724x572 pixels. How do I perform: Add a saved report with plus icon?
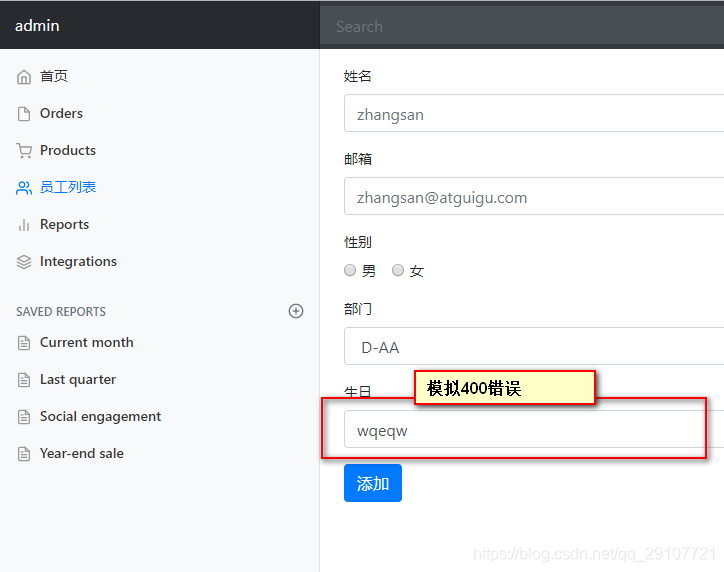(296, 311)
